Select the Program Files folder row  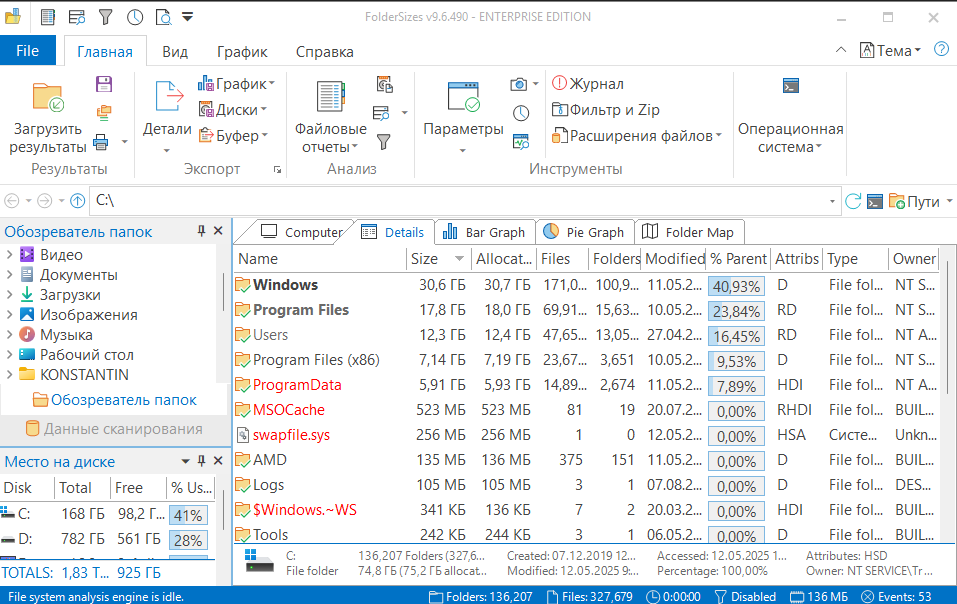pyautogui.click(x=585, y=310)
